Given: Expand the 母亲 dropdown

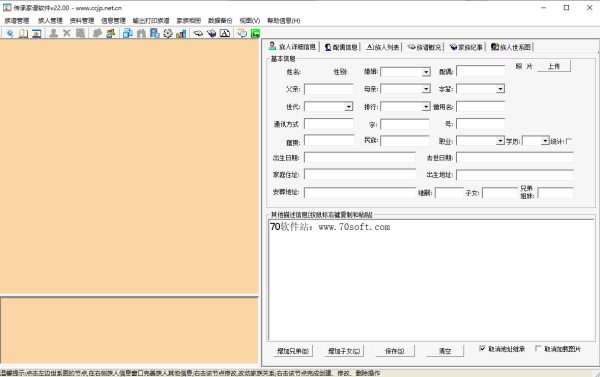Looking at the screenshot, I should point(426,89).
